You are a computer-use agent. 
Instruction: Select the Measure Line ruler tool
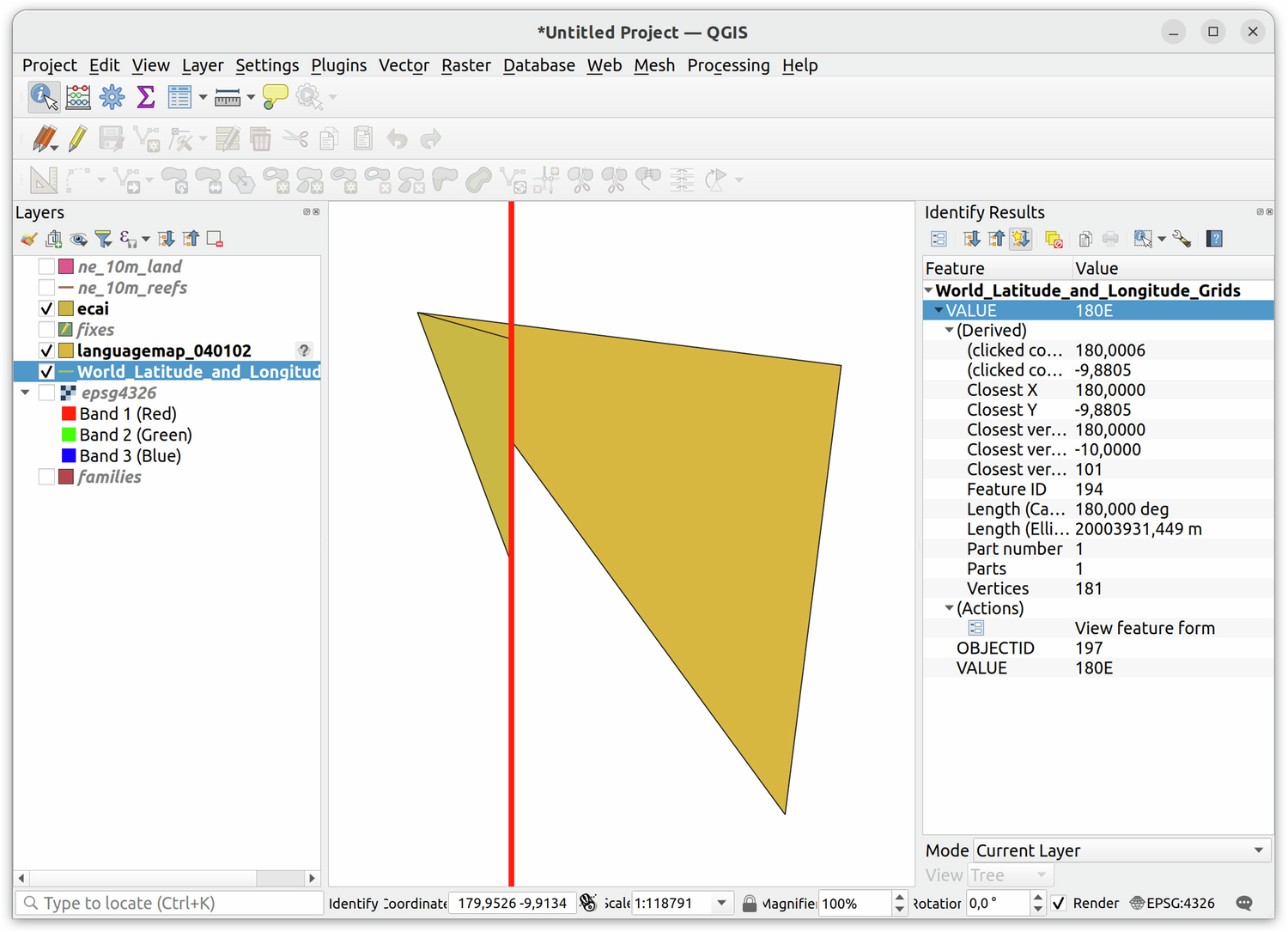(x=228, y=97)
